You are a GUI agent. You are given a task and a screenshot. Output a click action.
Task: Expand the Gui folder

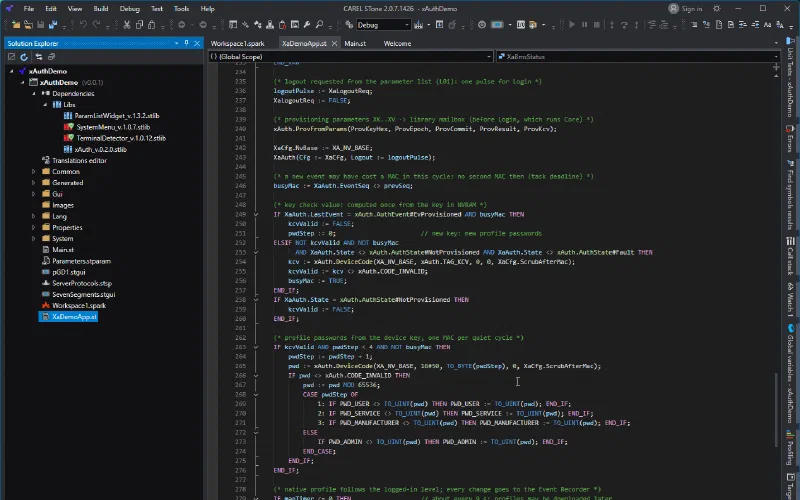[x=34, y=194]
